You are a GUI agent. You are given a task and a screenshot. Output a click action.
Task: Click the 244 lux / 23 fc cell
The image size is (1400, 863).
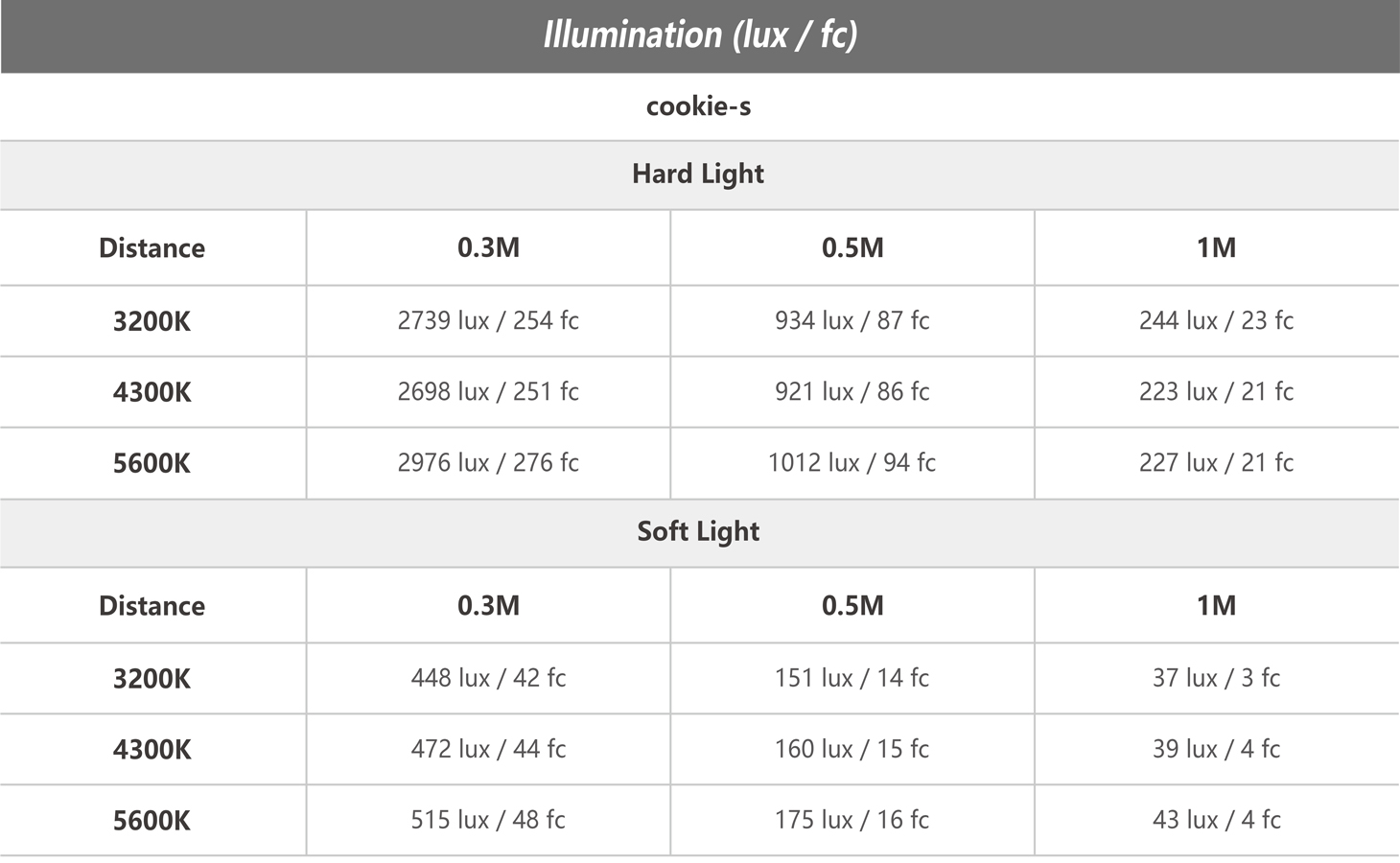1217,320
